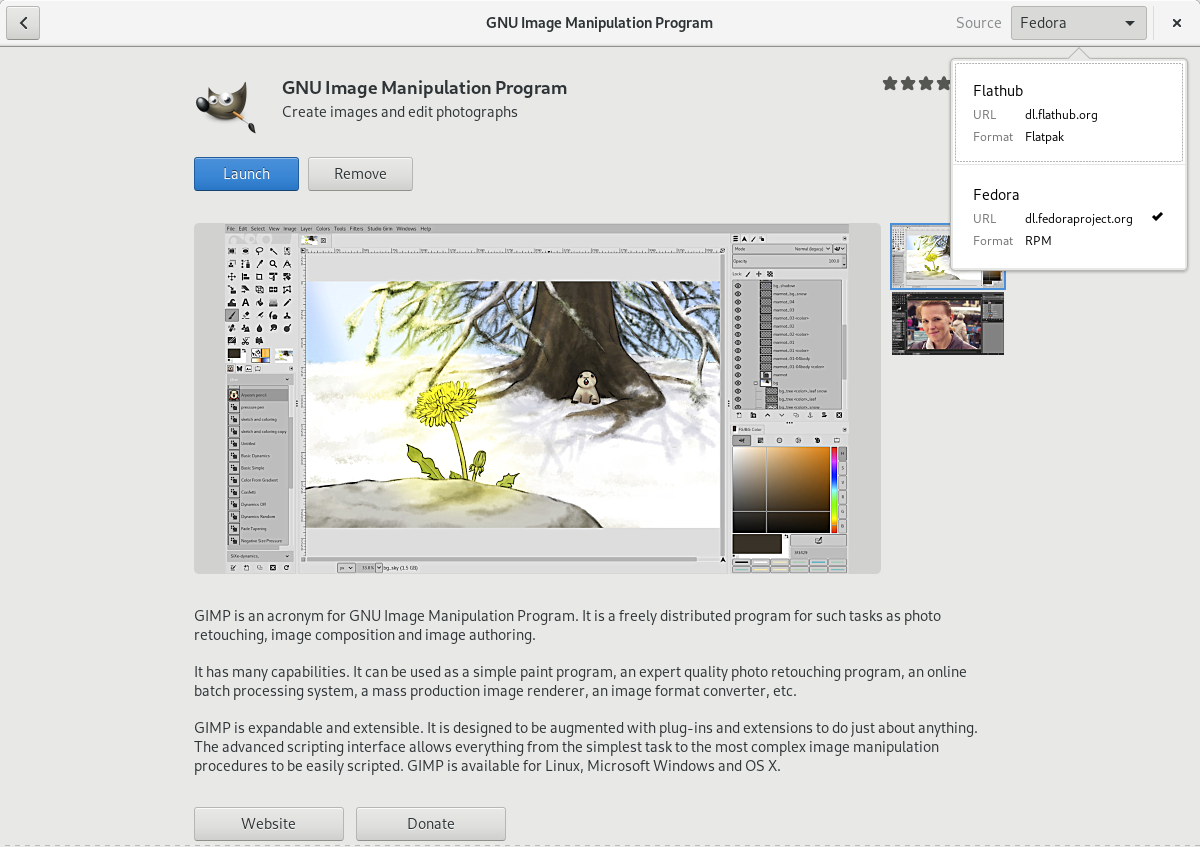
Task: Launch the GNU Image Manipulation Program
Action: [246, 174]
